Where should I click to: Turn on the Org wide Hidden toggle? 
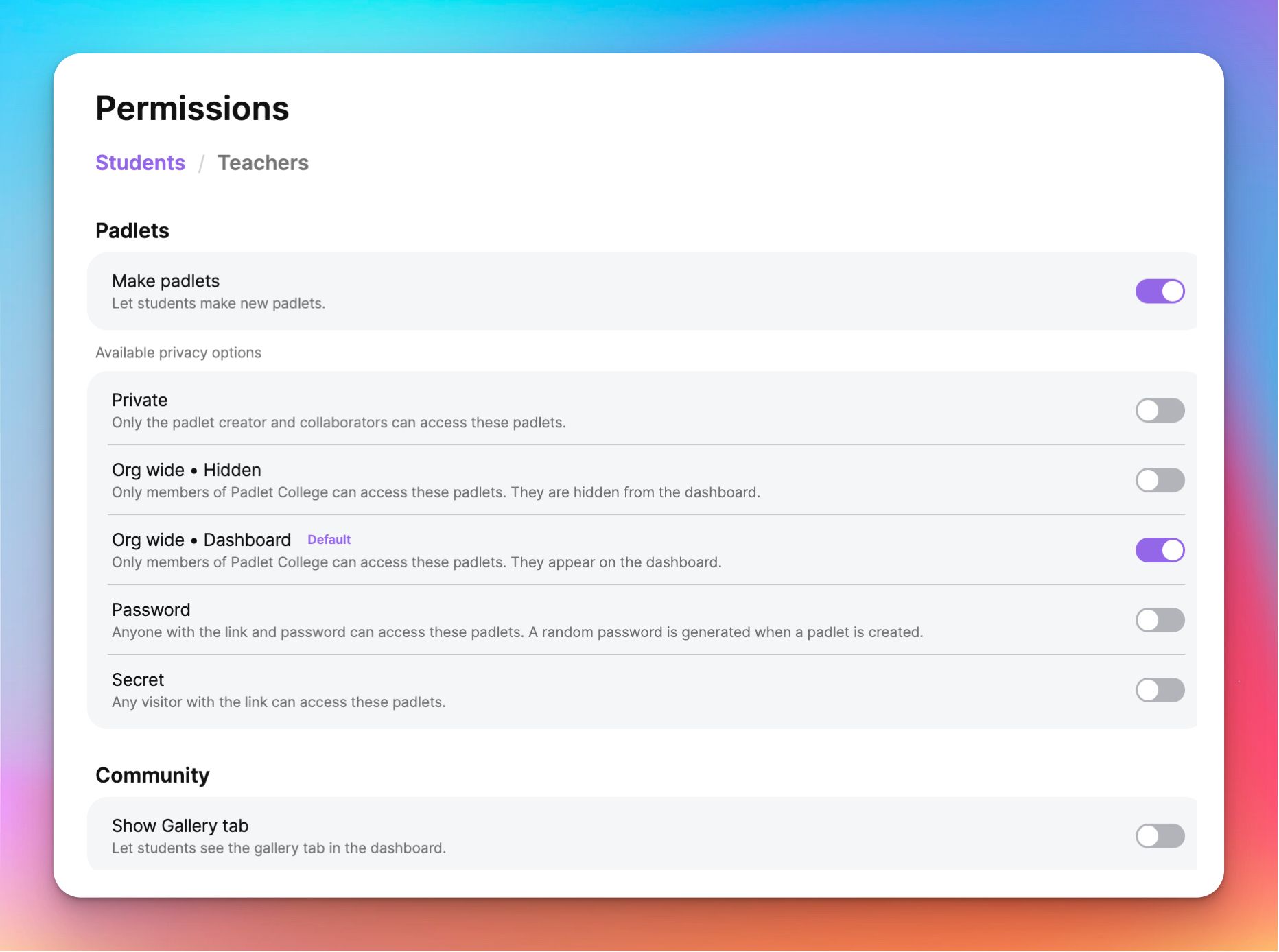1160,480
